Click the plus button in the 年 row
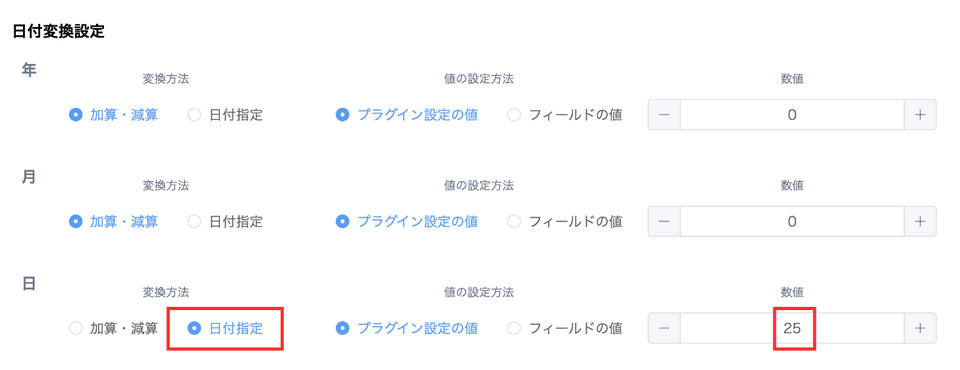Image resolution: width=960 pixels, height=370 pixels. [x=920, y=115]
